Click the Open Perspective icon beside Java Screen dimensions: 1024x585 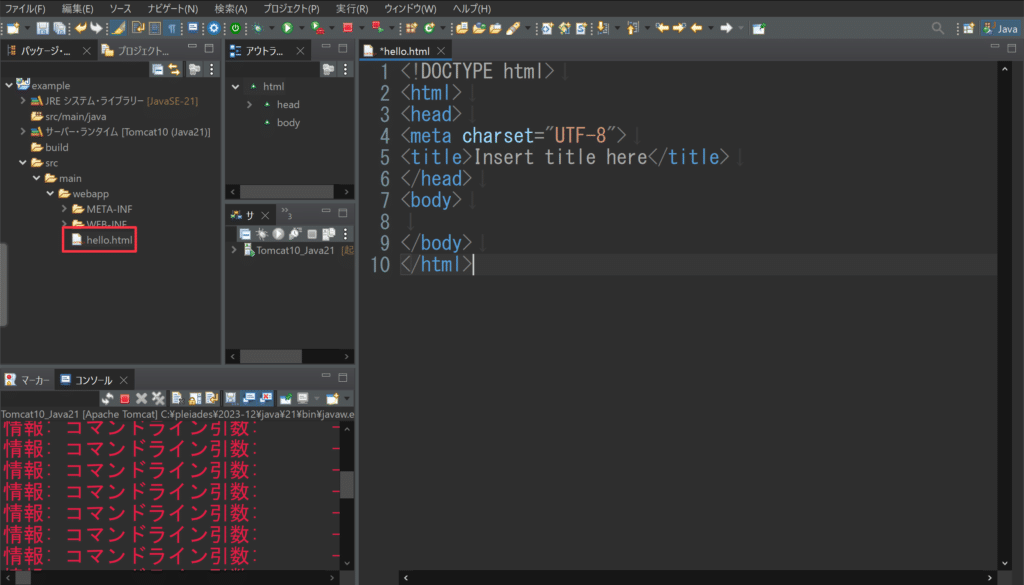[968, 28]
